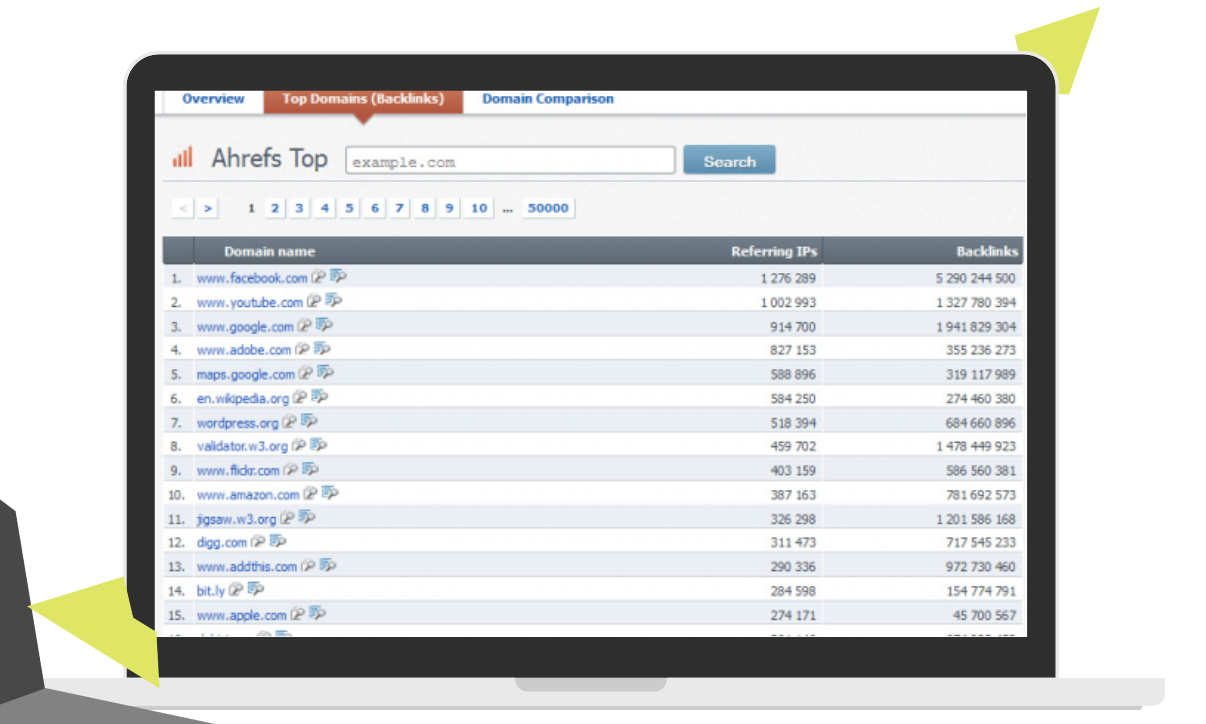The width and height of the screenshot is (1206, 724).
Task: Click the blue list-search icon beside www.facebook.com
Action: click(338, 277)
